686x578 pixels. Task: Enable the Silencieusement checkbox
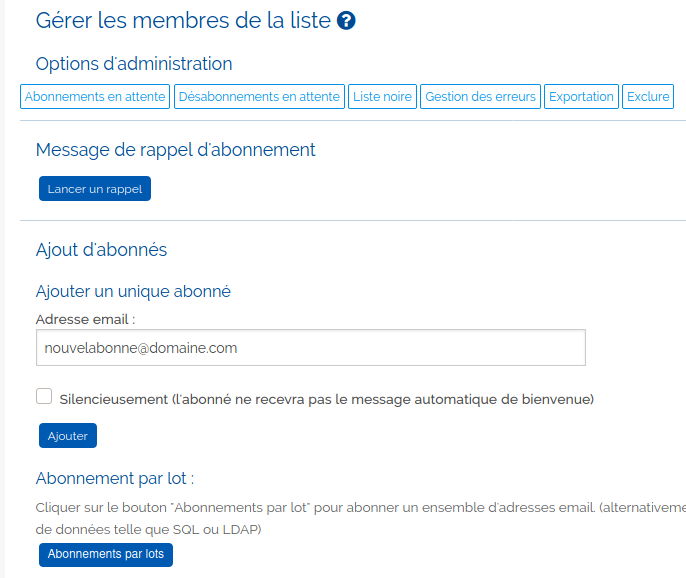point(44,397)
